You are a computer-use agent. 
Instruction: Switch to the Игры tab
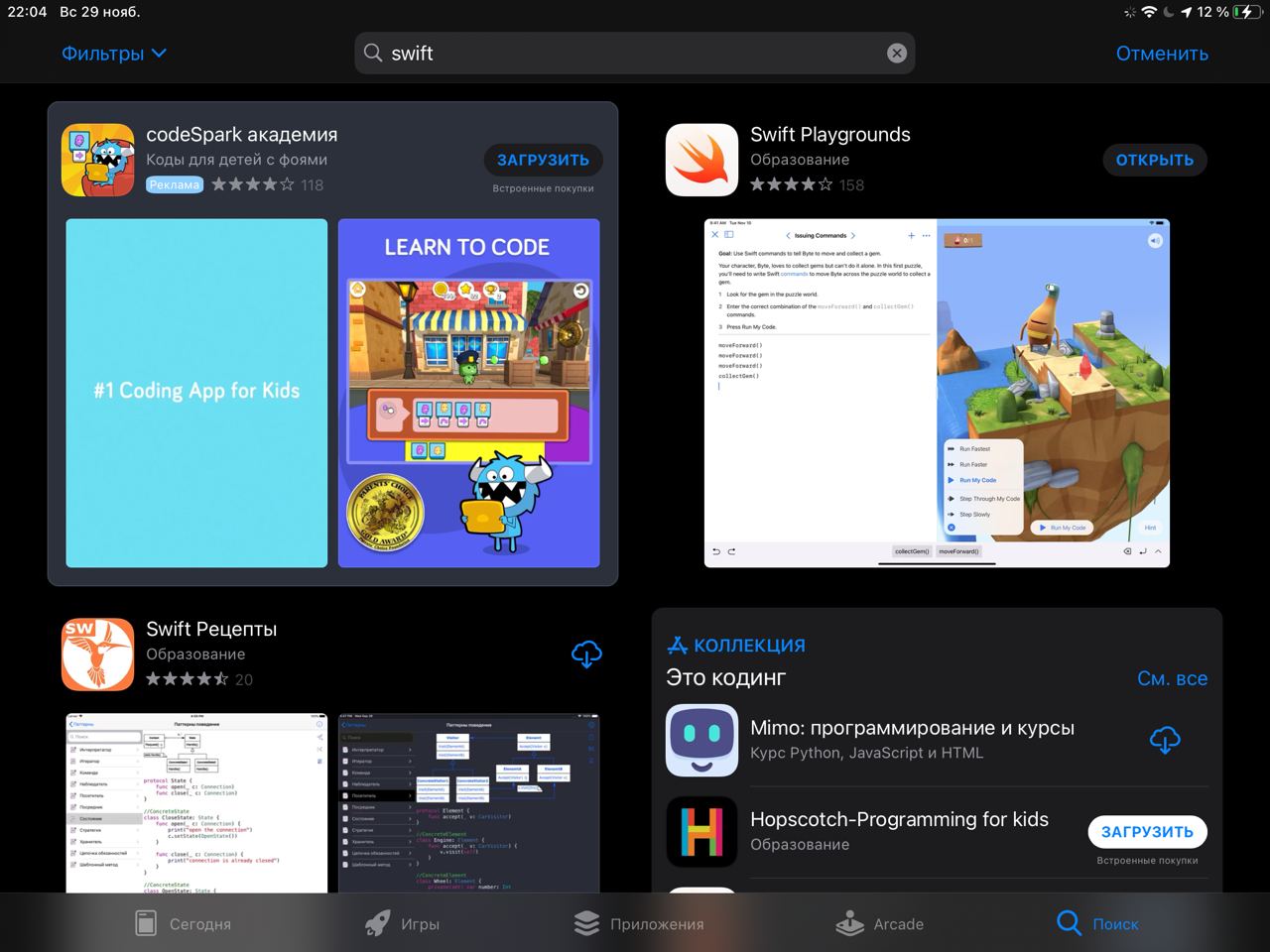coord(402,923)
